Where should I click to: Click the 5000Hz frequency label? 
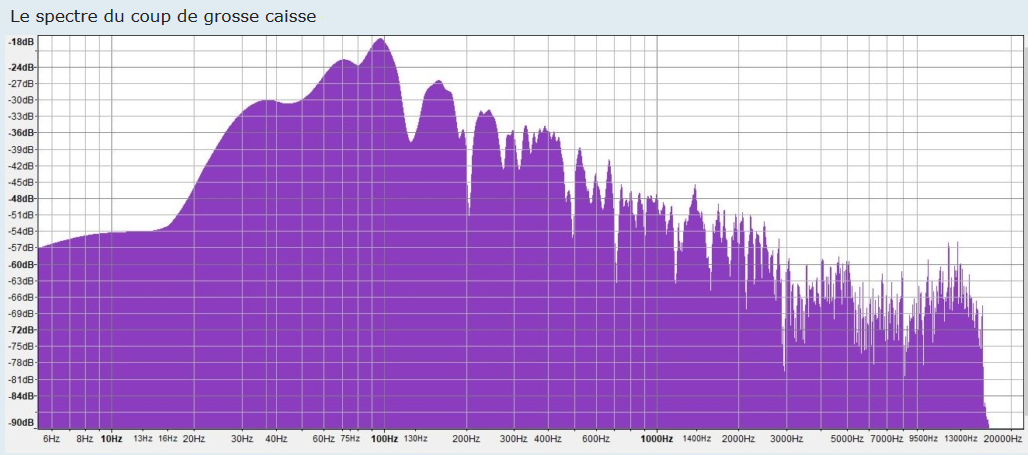(848, 438)
